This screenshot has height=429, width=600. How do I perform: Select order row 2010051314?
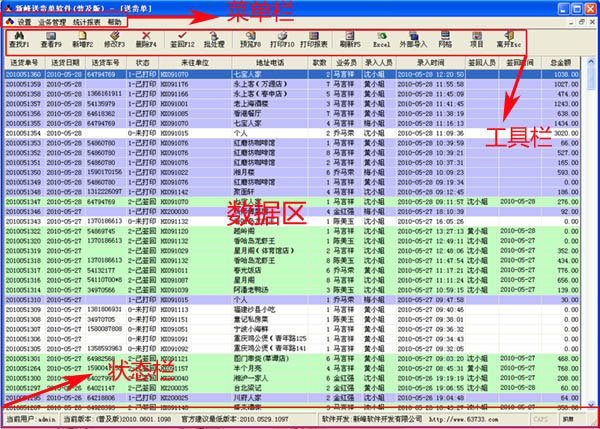[292, 290]
